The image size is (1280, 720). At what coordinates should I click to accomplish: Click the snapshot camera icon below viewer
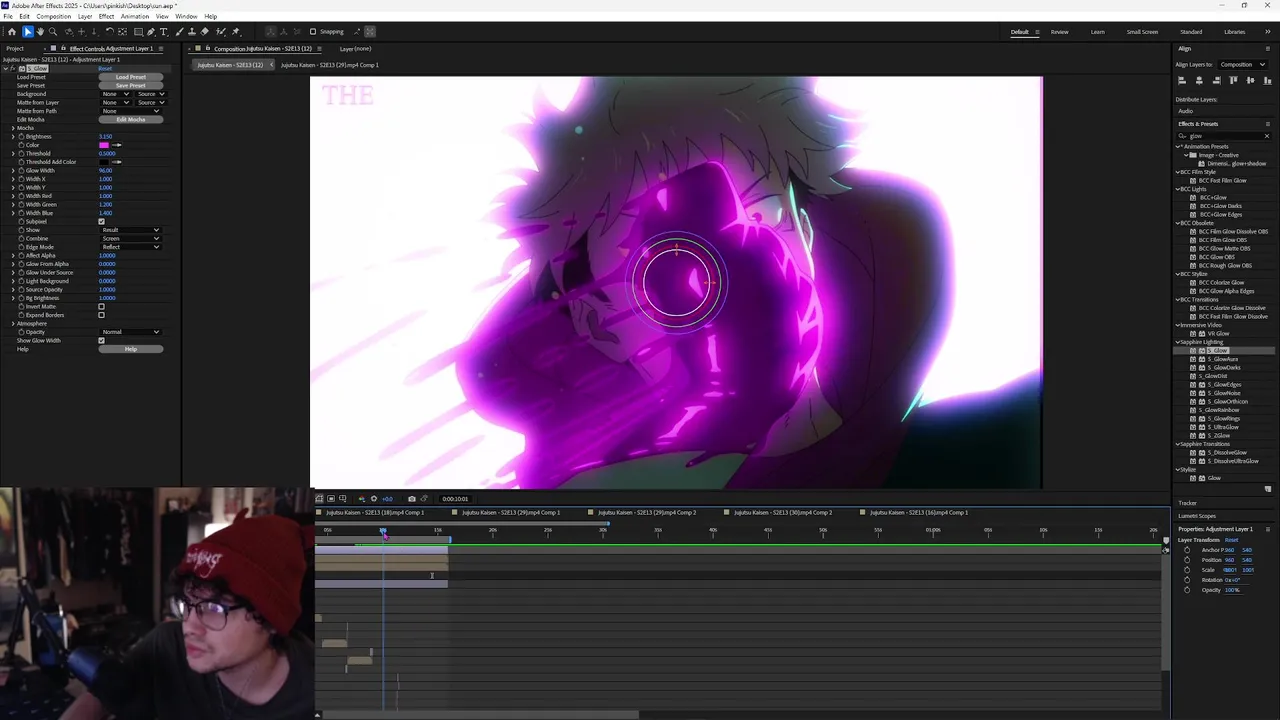click(x=411, y=499)
